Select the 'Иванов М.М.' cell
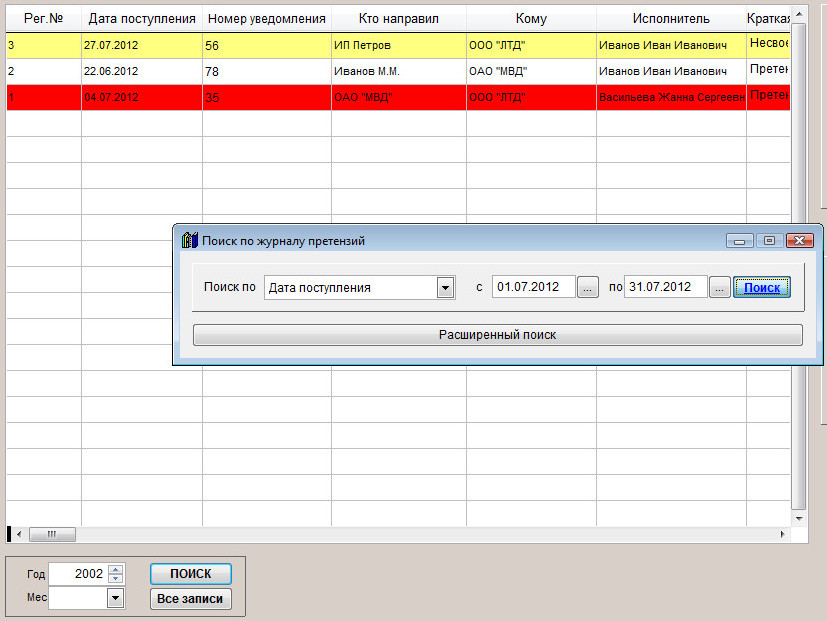Viewport: 827px width, 621px height. pos(399,71)
